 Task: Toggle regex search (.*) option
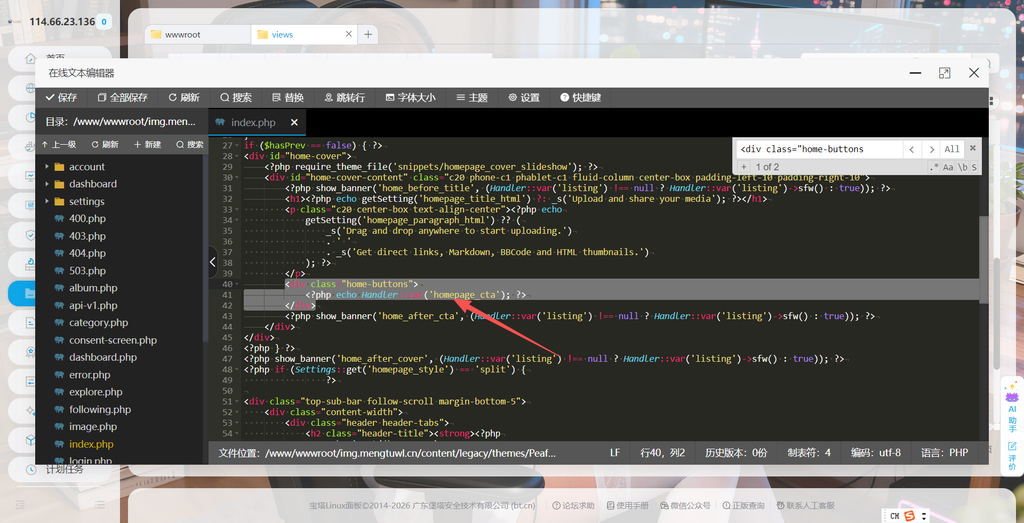[x=934, y=167]
